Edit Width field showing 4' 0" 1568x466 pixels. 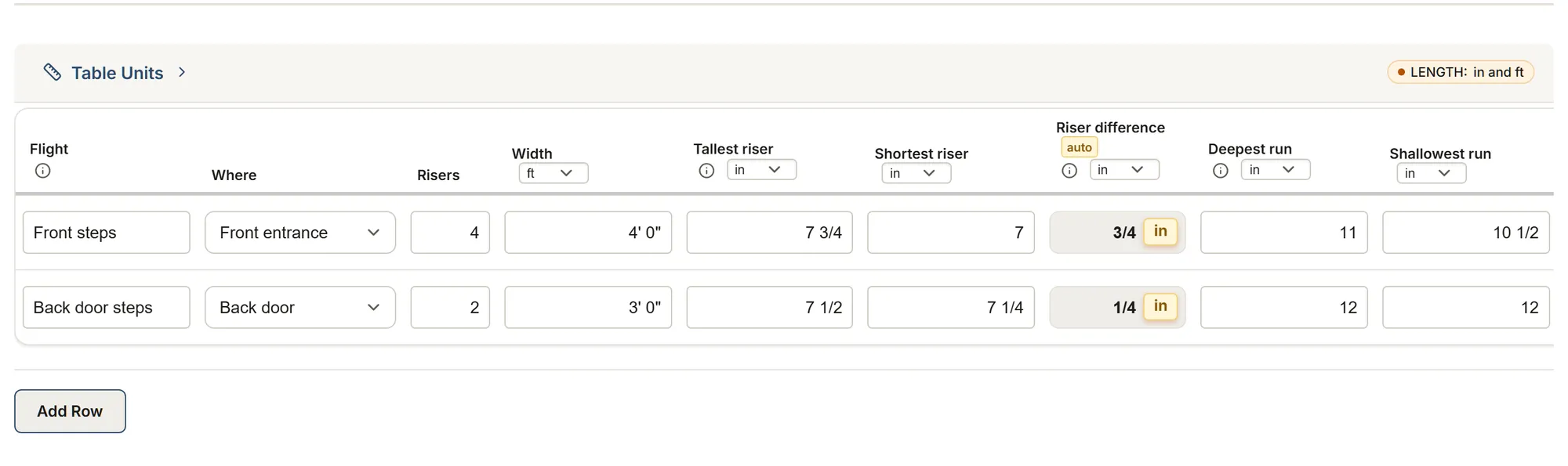[588, 233]
